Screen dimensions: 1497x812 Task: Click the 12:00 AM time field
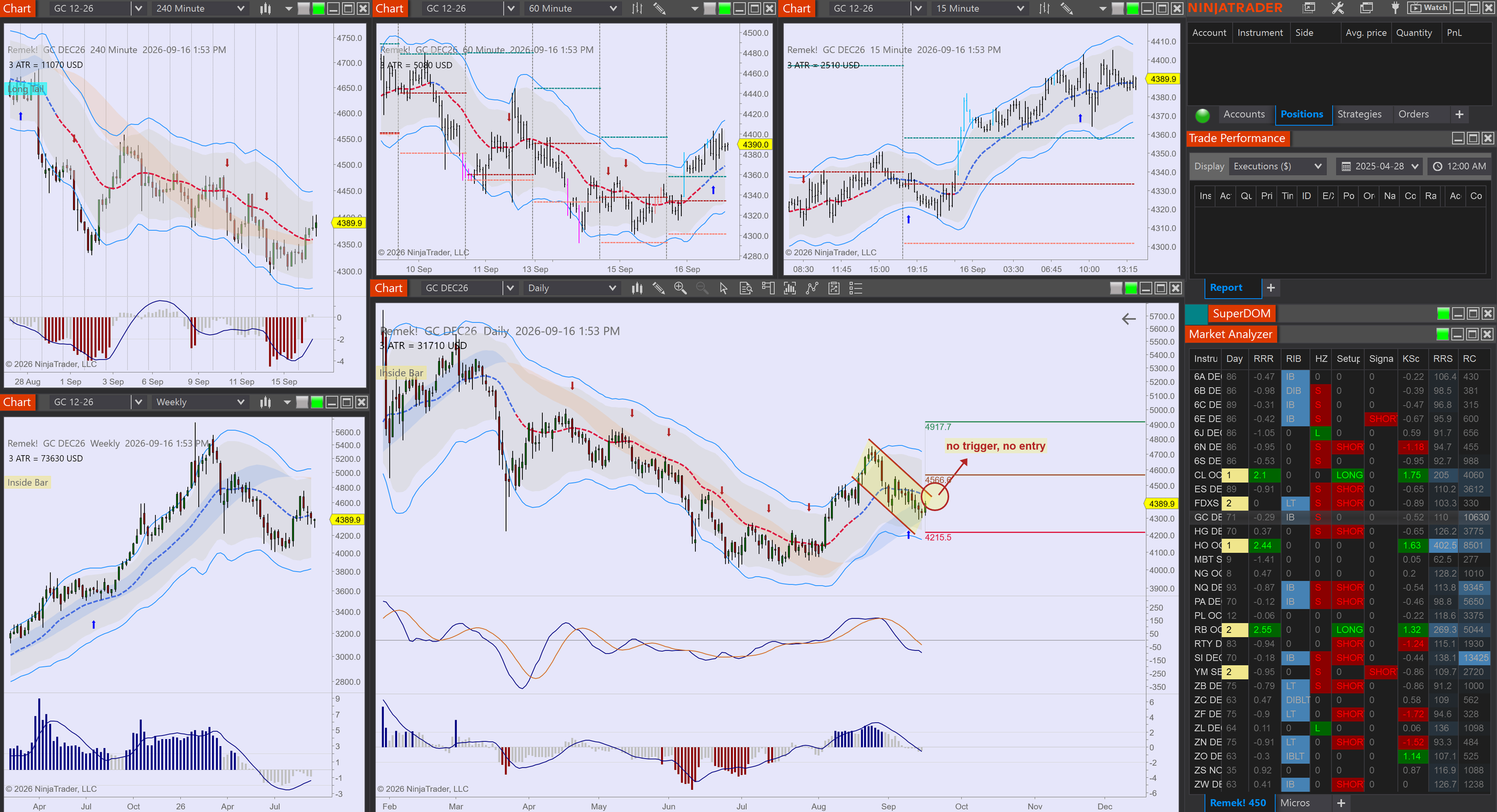point(1459,166)
